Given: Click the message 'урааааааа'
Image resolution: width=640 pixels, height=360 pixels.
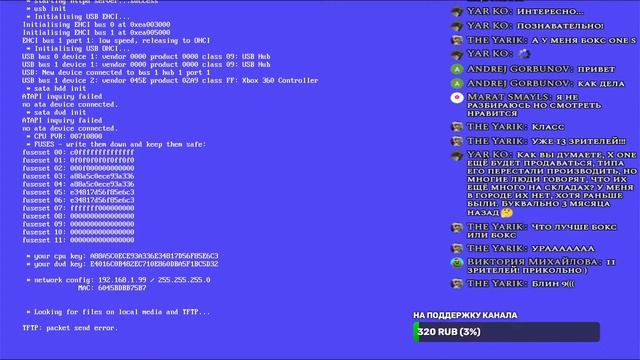Looking at the screenshot, I should (x=563, y=249).
